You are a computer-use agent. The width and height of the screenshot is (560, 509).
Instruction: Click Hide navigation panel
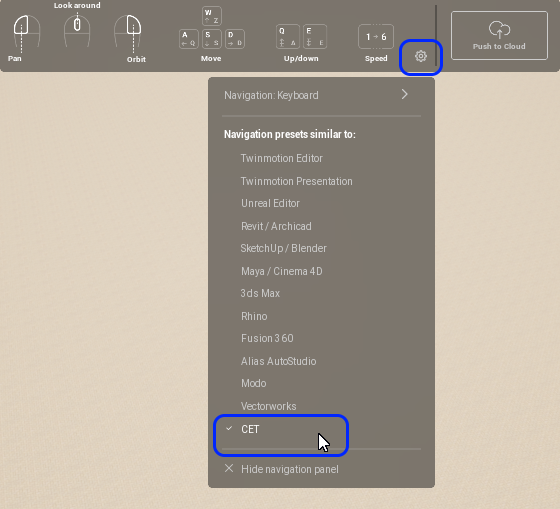click(x=282, y=469)
